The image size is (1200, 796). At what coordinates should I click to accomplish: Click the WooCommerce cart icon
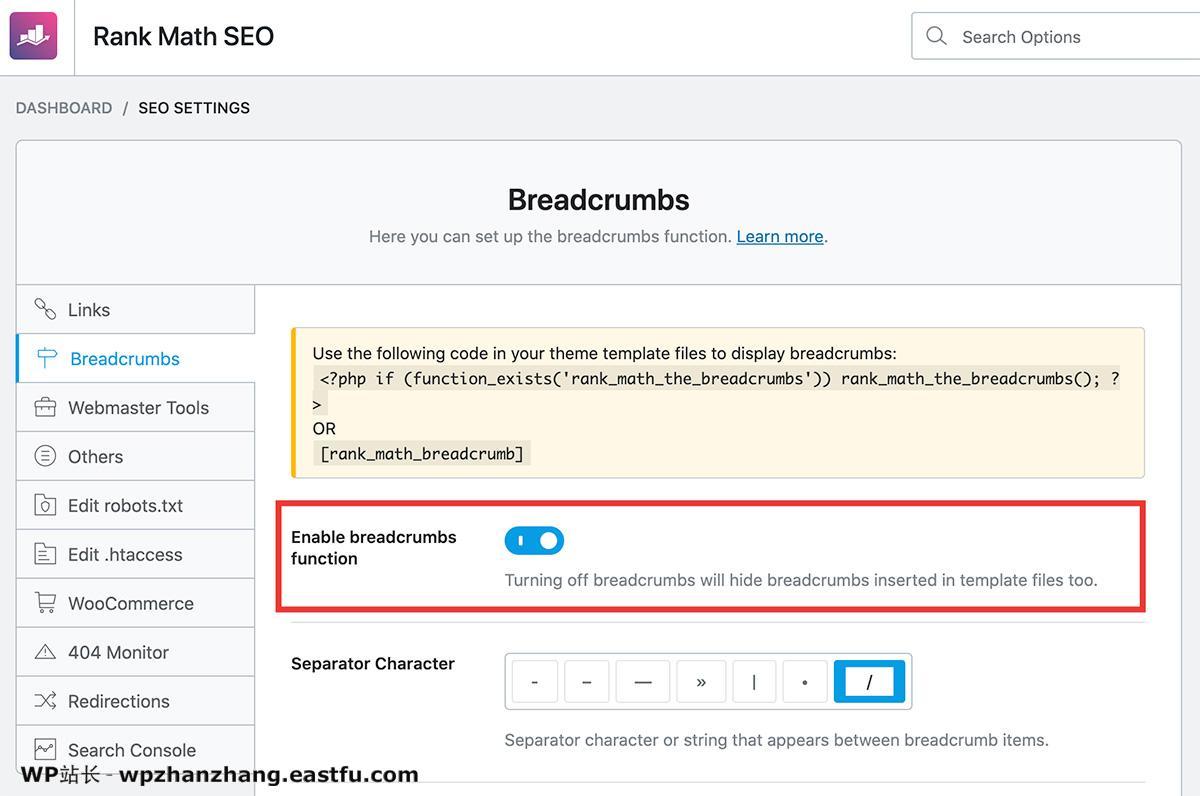point(45,603)
